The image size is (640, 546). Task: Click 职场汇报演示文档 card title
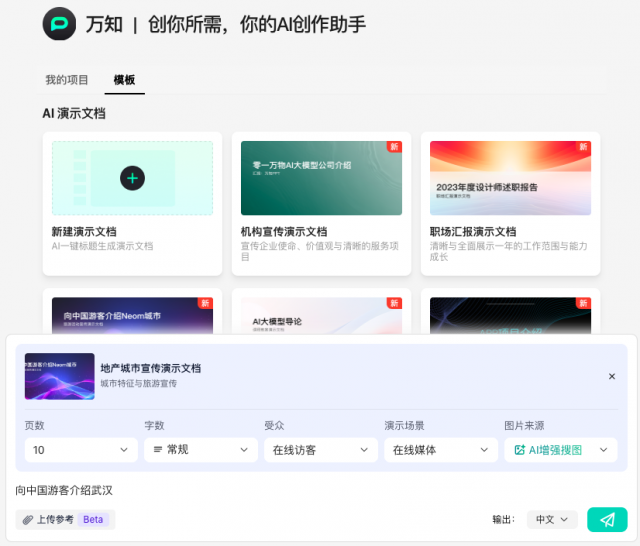click(x=473, y=232)
